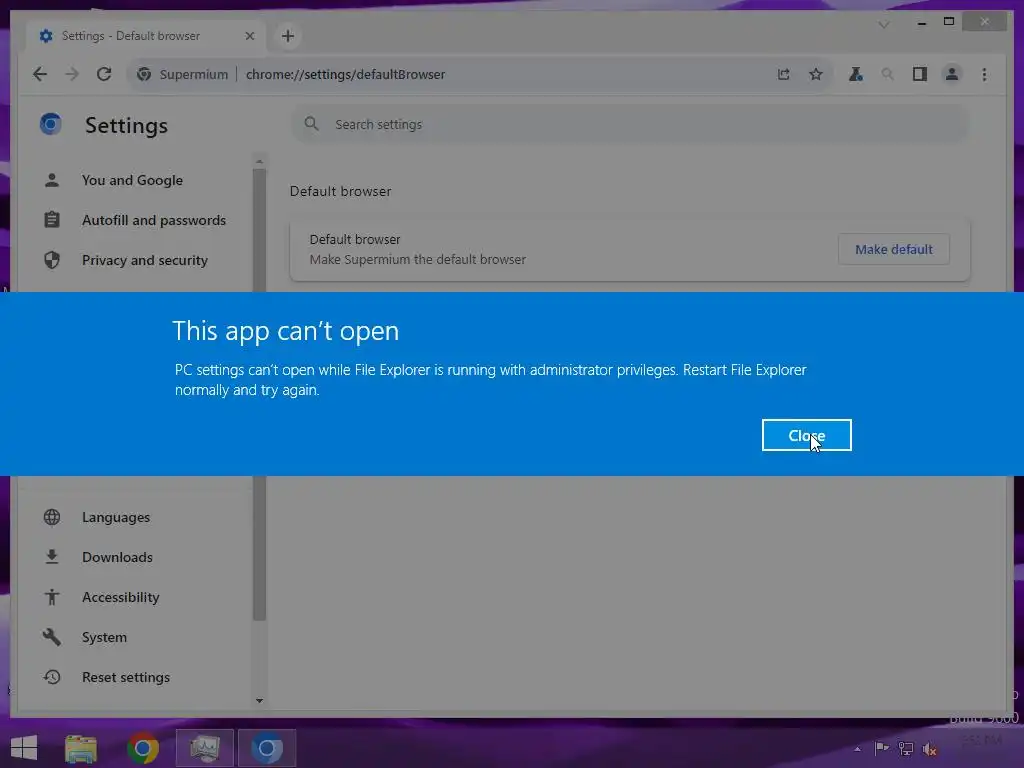The image size is (1024, 768).
Task: Click the Action Center flag tray icon
Action: 881,748
